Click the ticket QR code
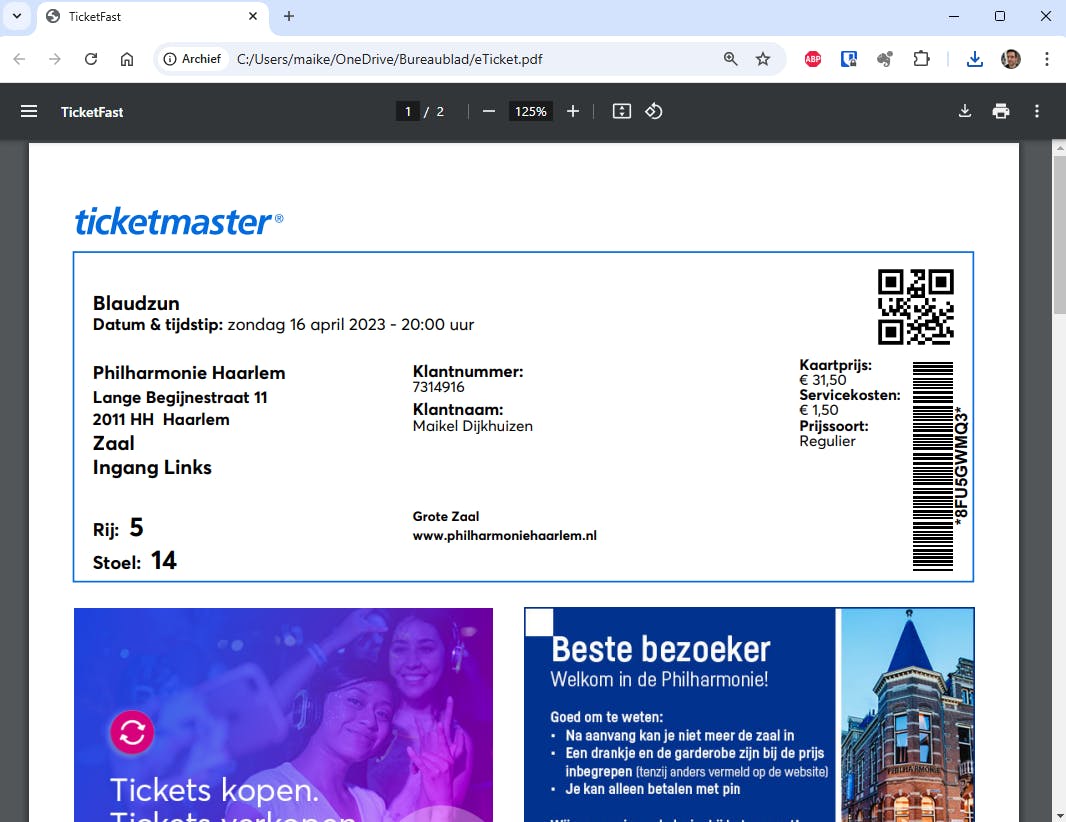1066x822 pixels. (916, 307)
